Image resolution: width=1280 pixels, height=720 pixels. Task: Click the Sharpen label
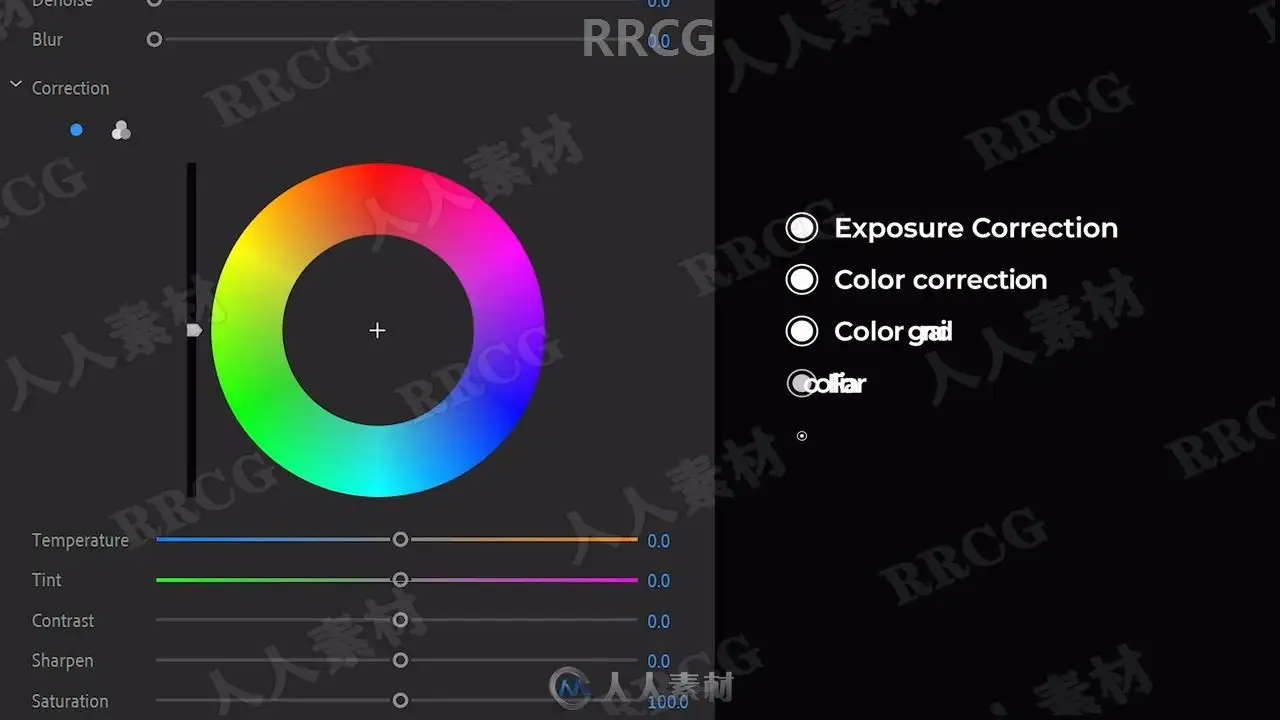(x=62, y=661)
